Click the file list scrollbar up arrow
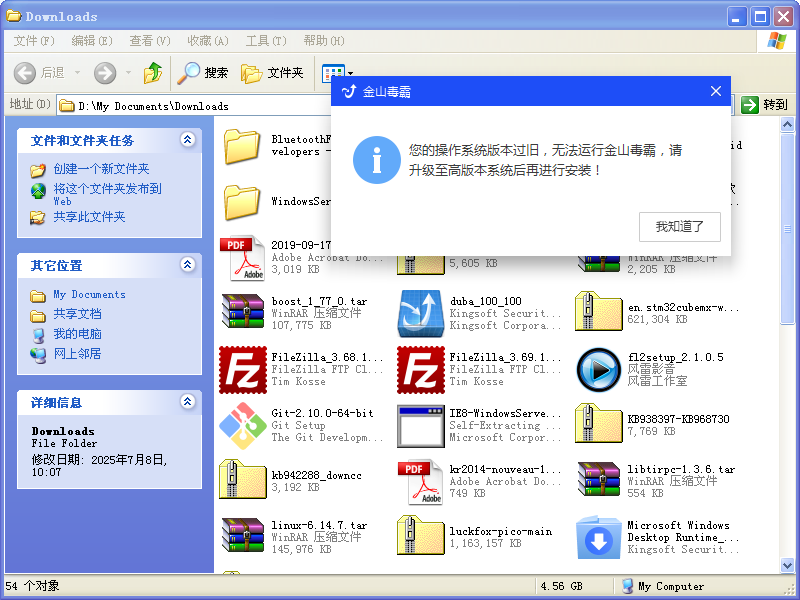 click(787, 124)
